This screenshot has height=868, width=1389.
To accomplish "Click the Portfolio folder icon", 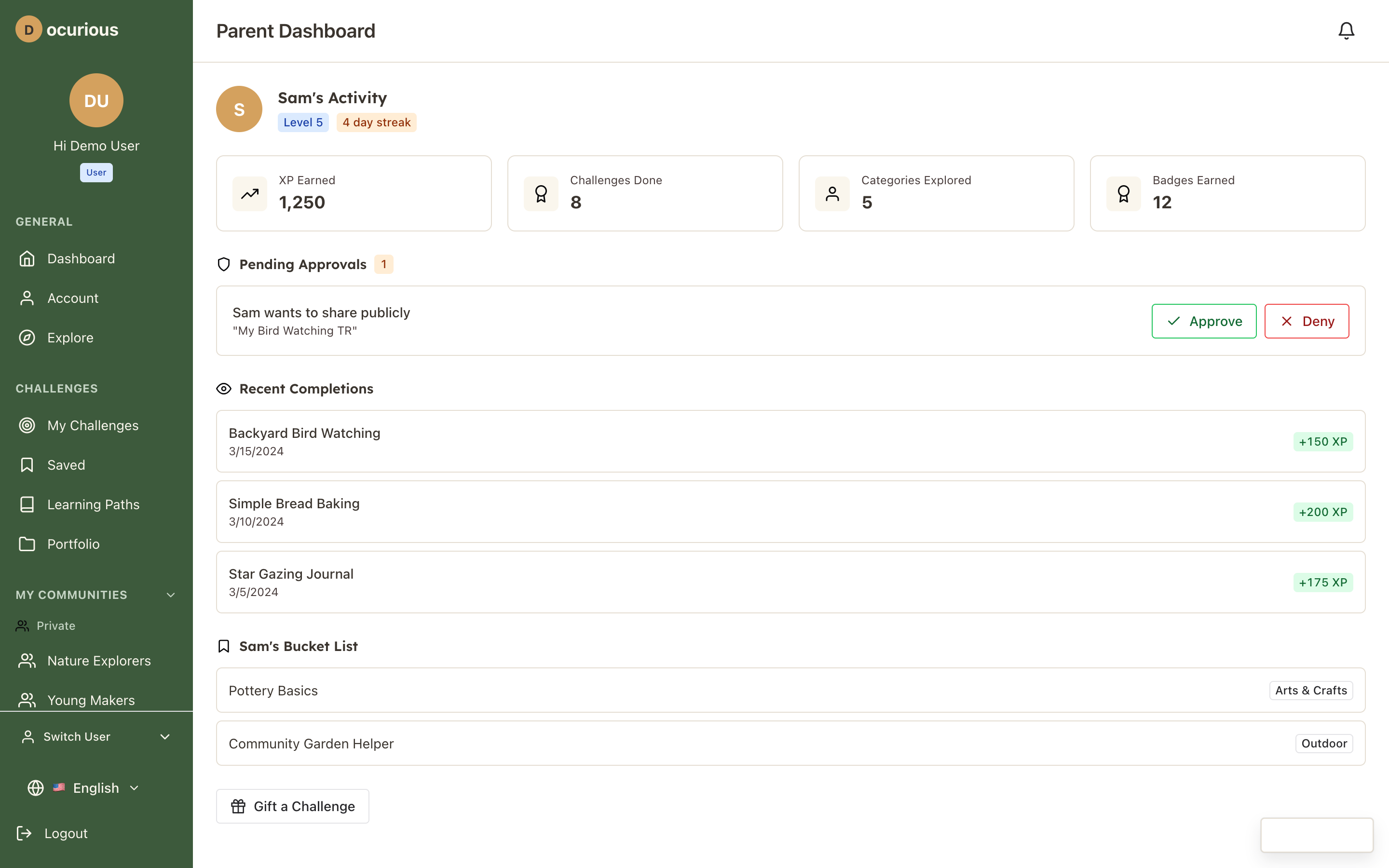I will [27, 543].
